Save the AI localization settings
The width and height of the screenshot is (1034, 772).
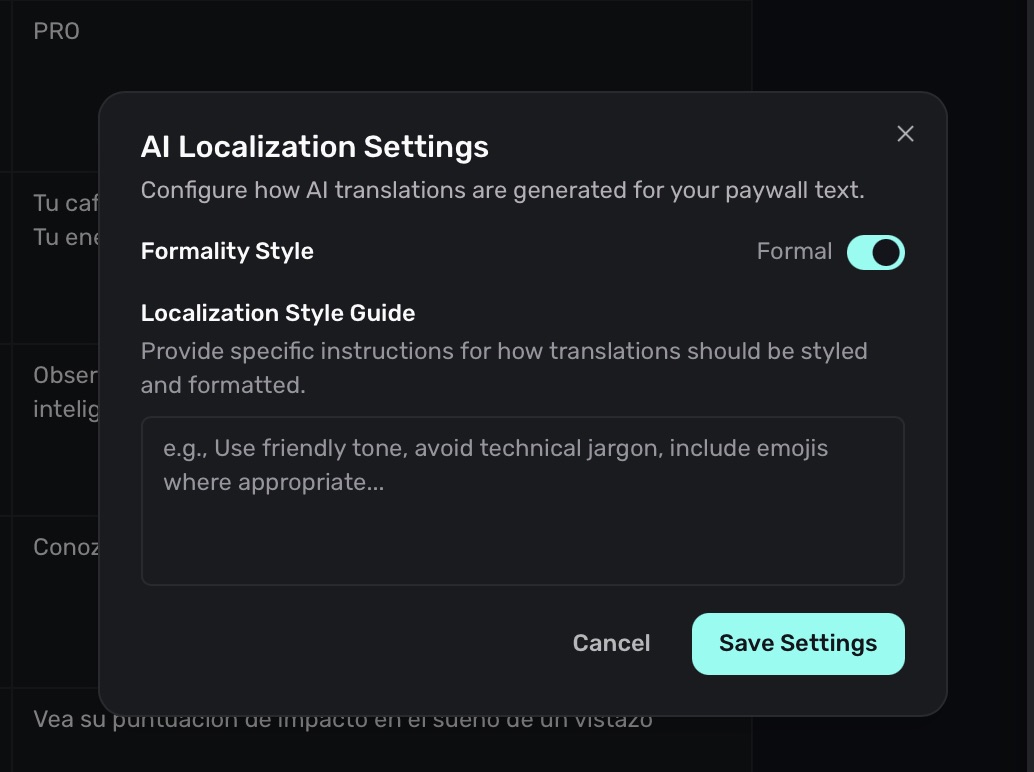(797, 643)
